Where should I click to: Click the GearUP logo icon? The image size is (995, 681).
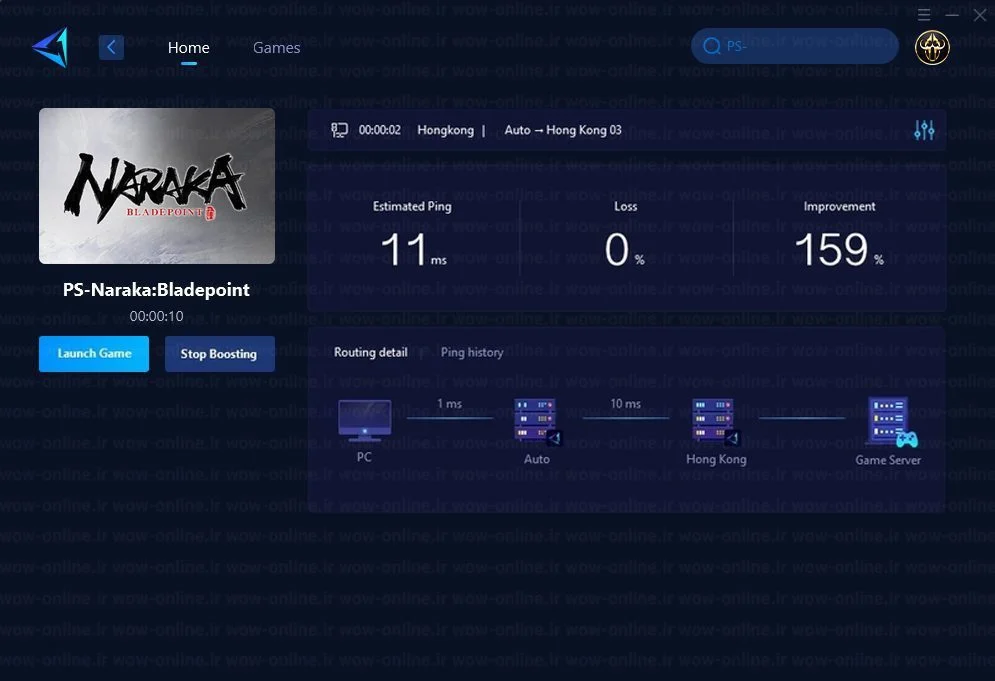50,47
